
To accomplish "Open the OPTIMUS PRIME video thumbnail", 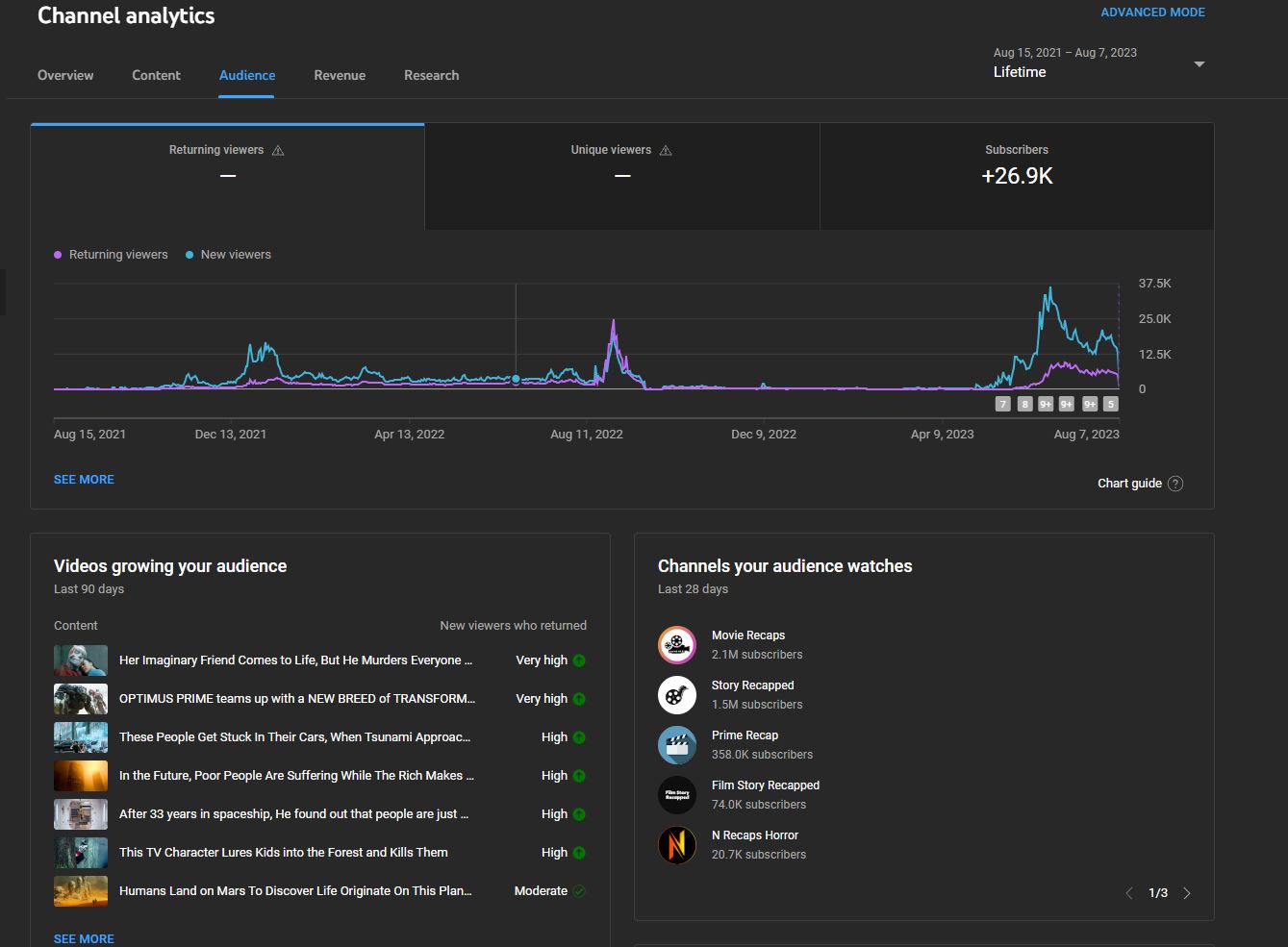I will click(x=81, y=699).
